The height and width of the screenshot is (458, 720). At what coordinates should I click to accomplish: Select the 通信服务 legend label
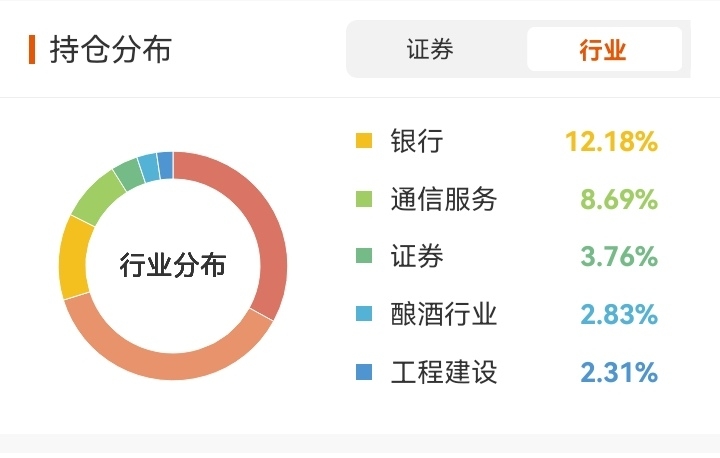click(443, 199)
